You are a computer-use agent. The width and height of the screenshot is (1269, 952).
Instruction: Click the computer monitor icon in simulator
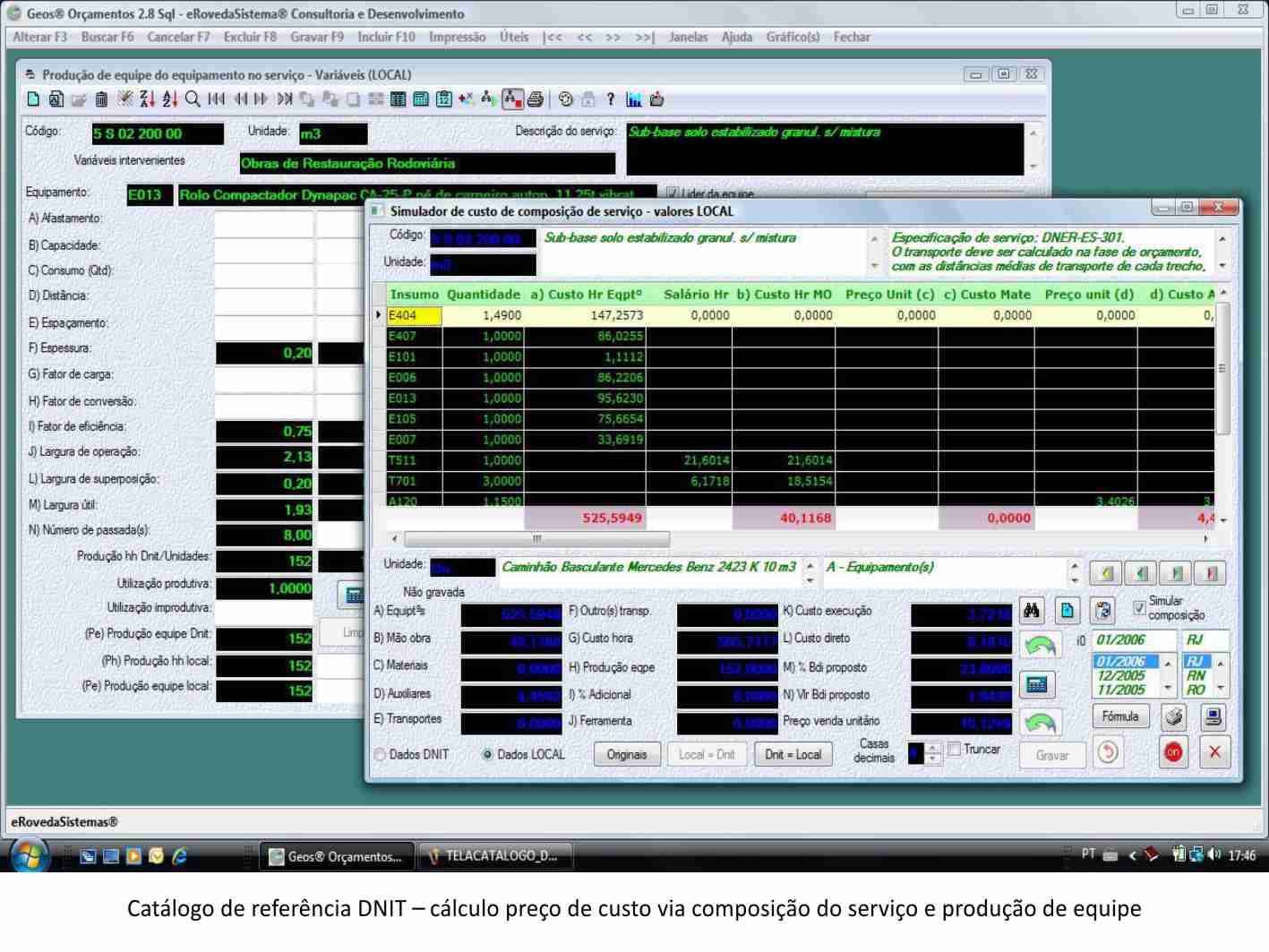[1213, 716]
